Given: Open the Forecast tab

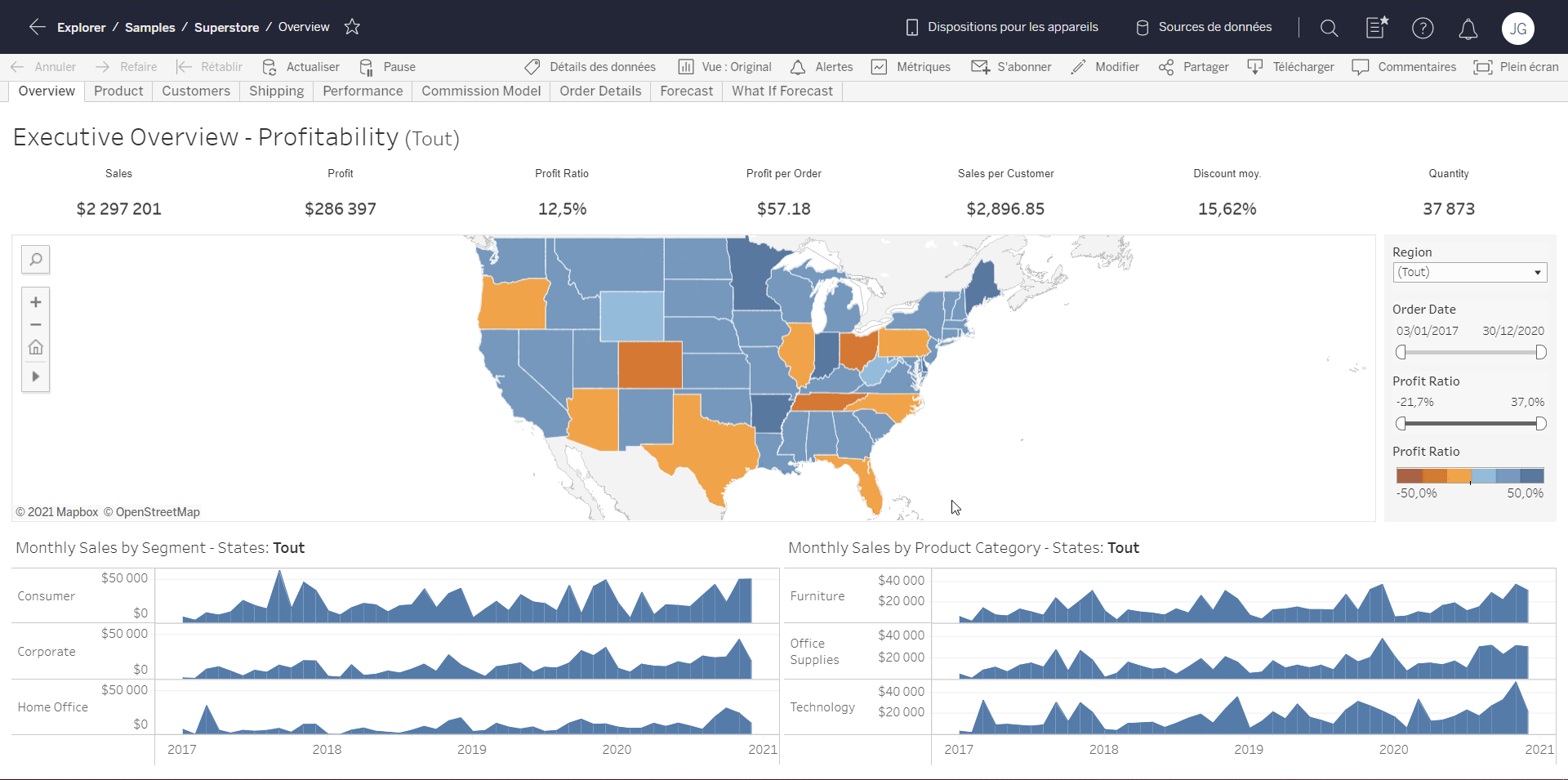Looking at the screenshot, I should click(x=686, y=91).
